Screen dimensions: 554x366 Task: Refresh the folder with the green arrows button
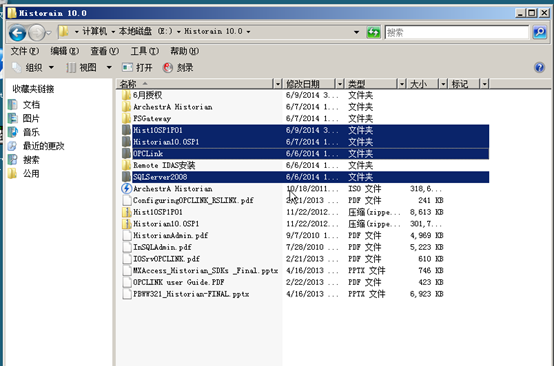coord(373,33)
